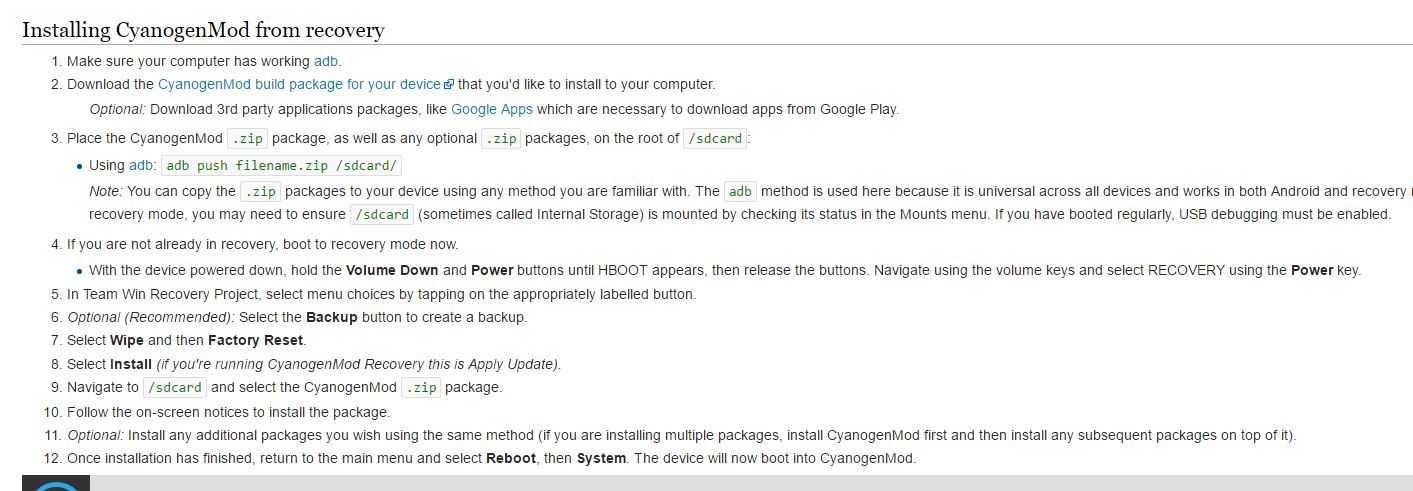Click the 'adb push filename.zip /sdcard/' code block
The width and height of the screenshot is (1413, 491).
tap(281, 166)
